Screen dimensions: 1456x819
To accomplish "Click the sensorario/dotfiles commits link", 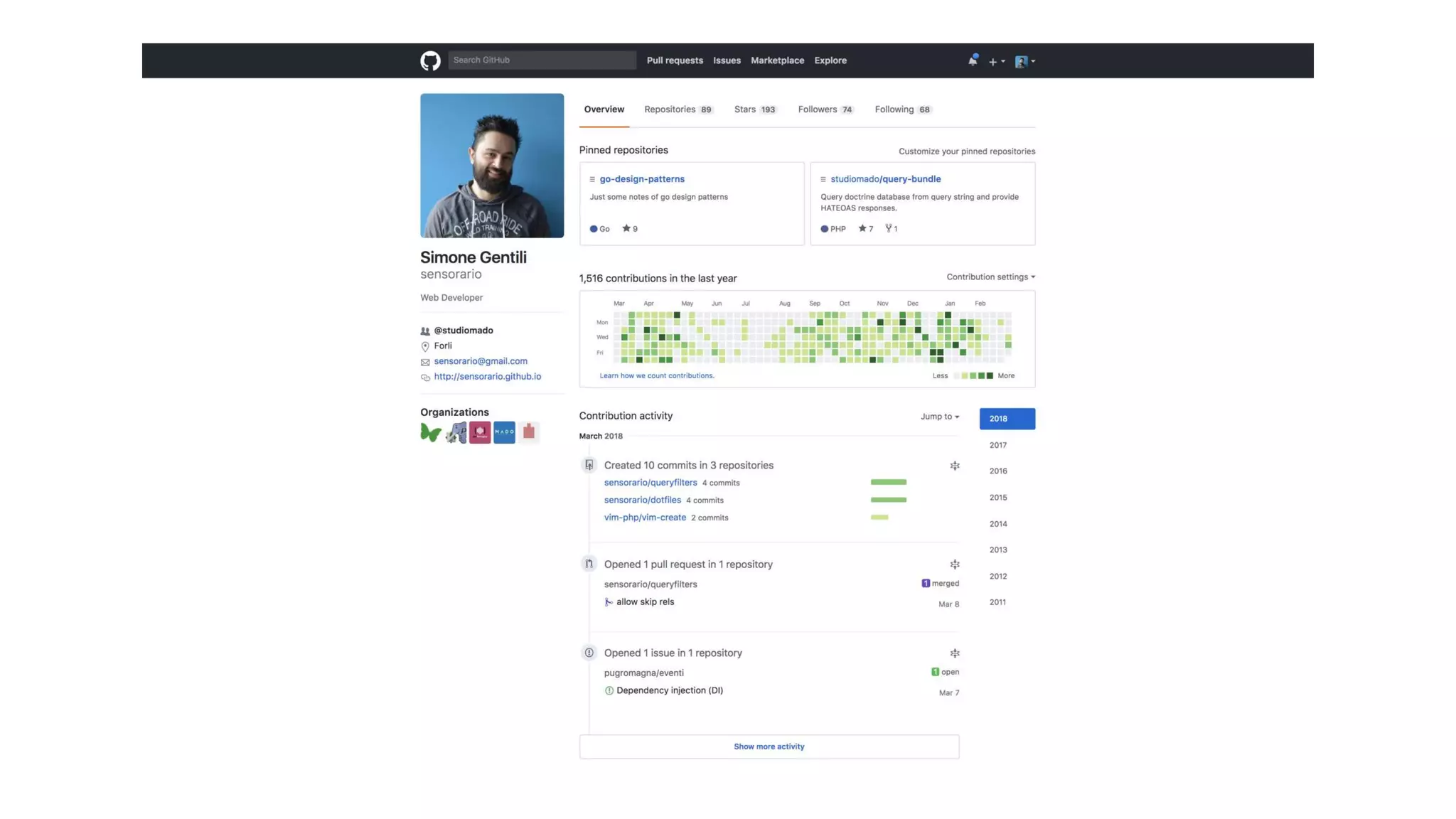I will tap(642, 500).
